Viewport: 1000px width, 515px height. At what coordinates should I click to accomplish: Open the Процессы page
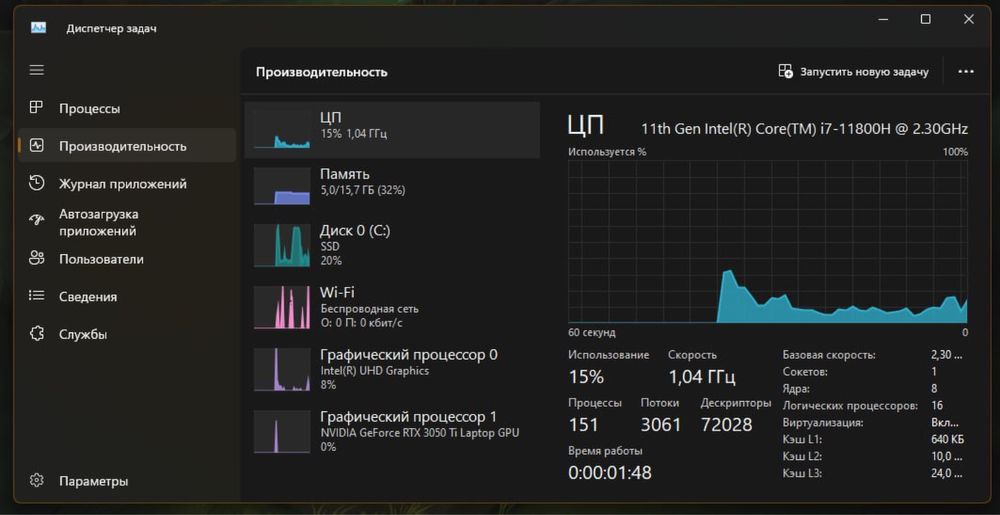pyautogui.click(x=127, y=108)
